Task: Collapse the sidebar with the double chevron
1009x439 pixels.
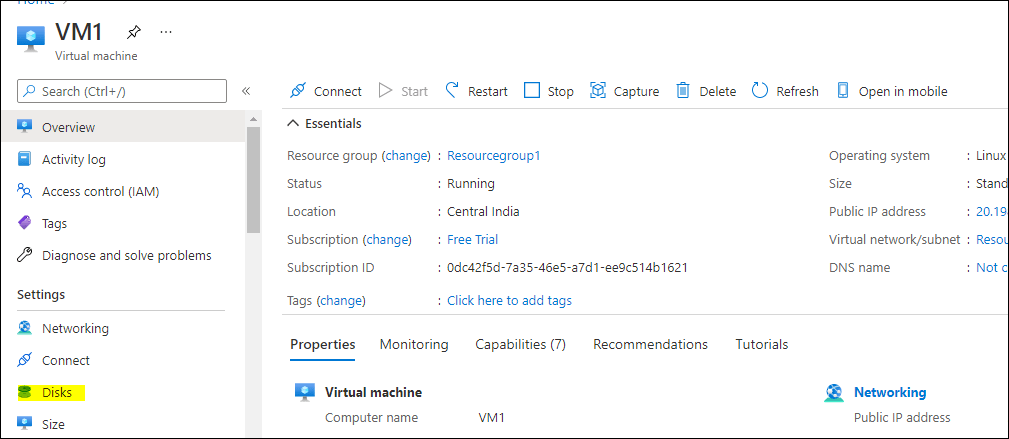Action: [x=246, y=91]
